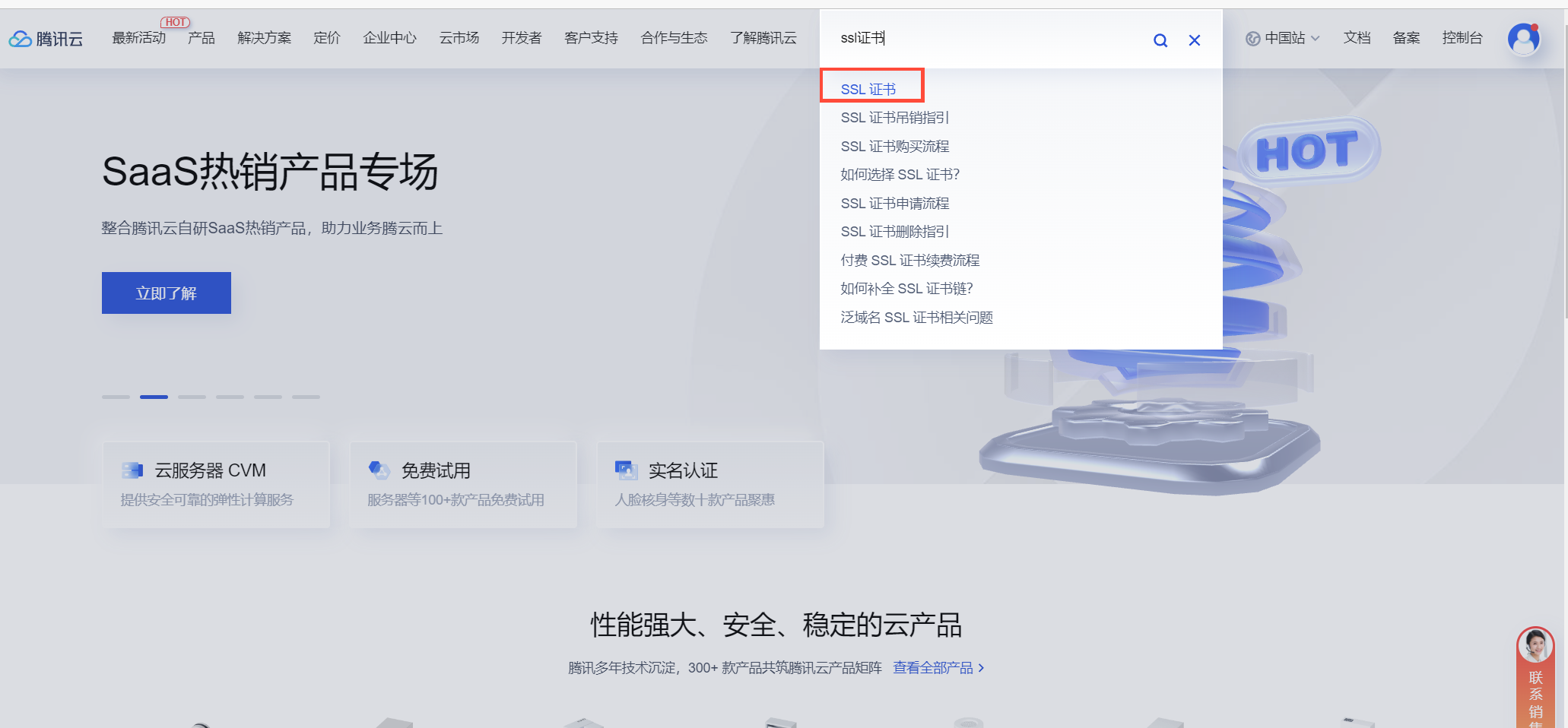Go to the first carousel slide indicator
Screen dimensions: 1568x728
click(x=116, y=397)
